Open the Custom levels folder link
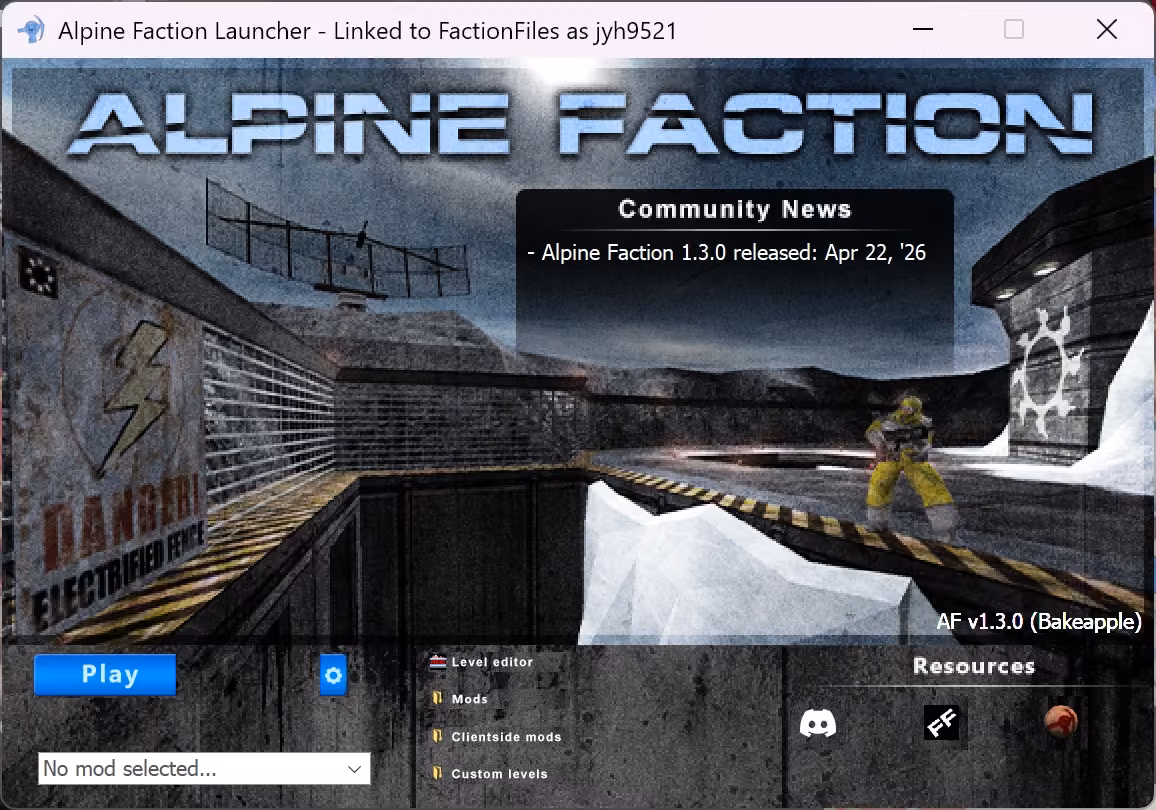 click(499, 773)
